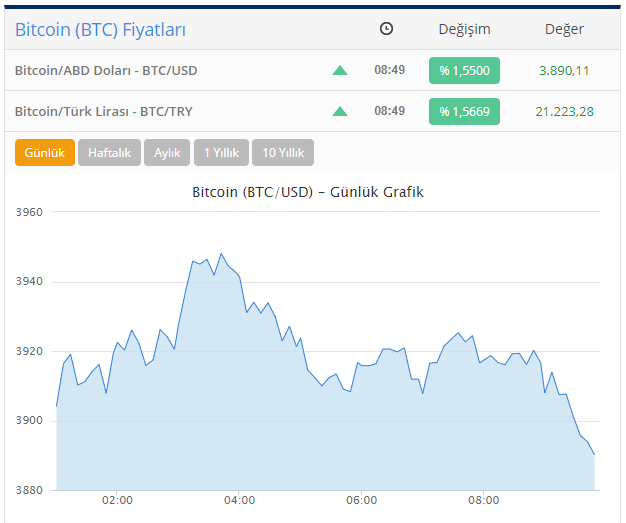Click the 08:00 x-axis label
The width and height of the screenshot is (626, 523).
tap(483, 500)
